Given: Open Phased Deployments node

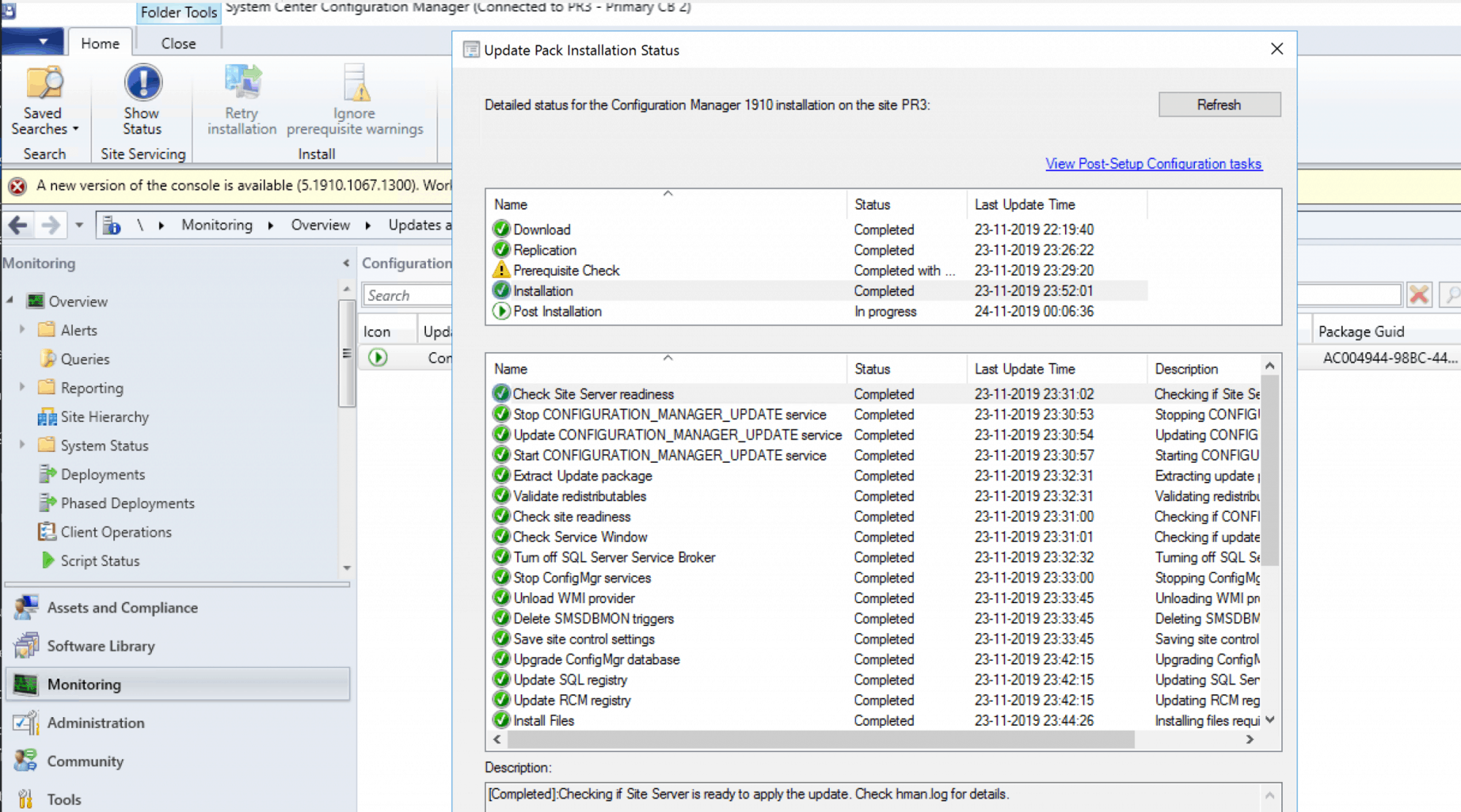Looking at the screenshot, I should click(x=127, y=503).
